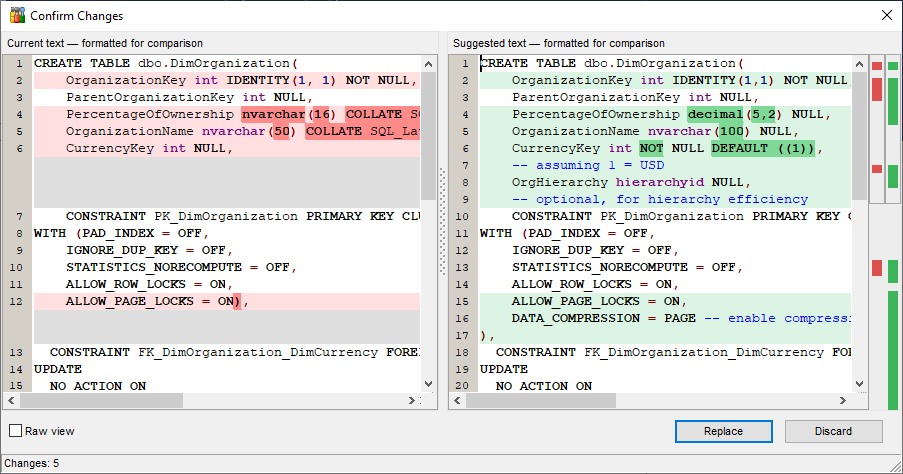This screenshot has width=903, height=474.
Task: Click 'STATISTICS_NORECOMPUTE = OFF' in Current text pane
Action: click(177, 267)
